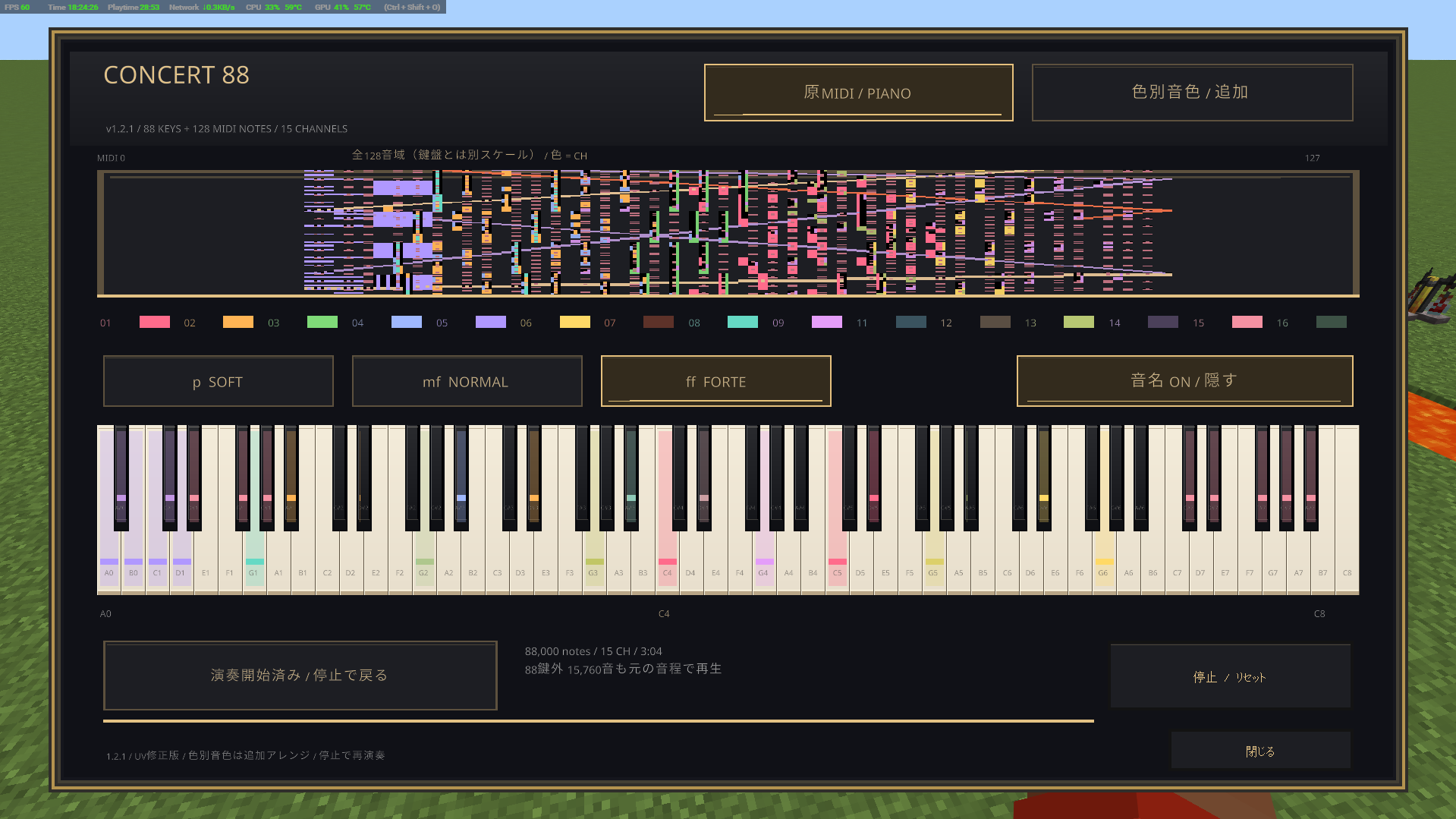Play the G4 piano key
This screenshot has height=819, width=1456.
pyautogui.click(x=763, y=562)
